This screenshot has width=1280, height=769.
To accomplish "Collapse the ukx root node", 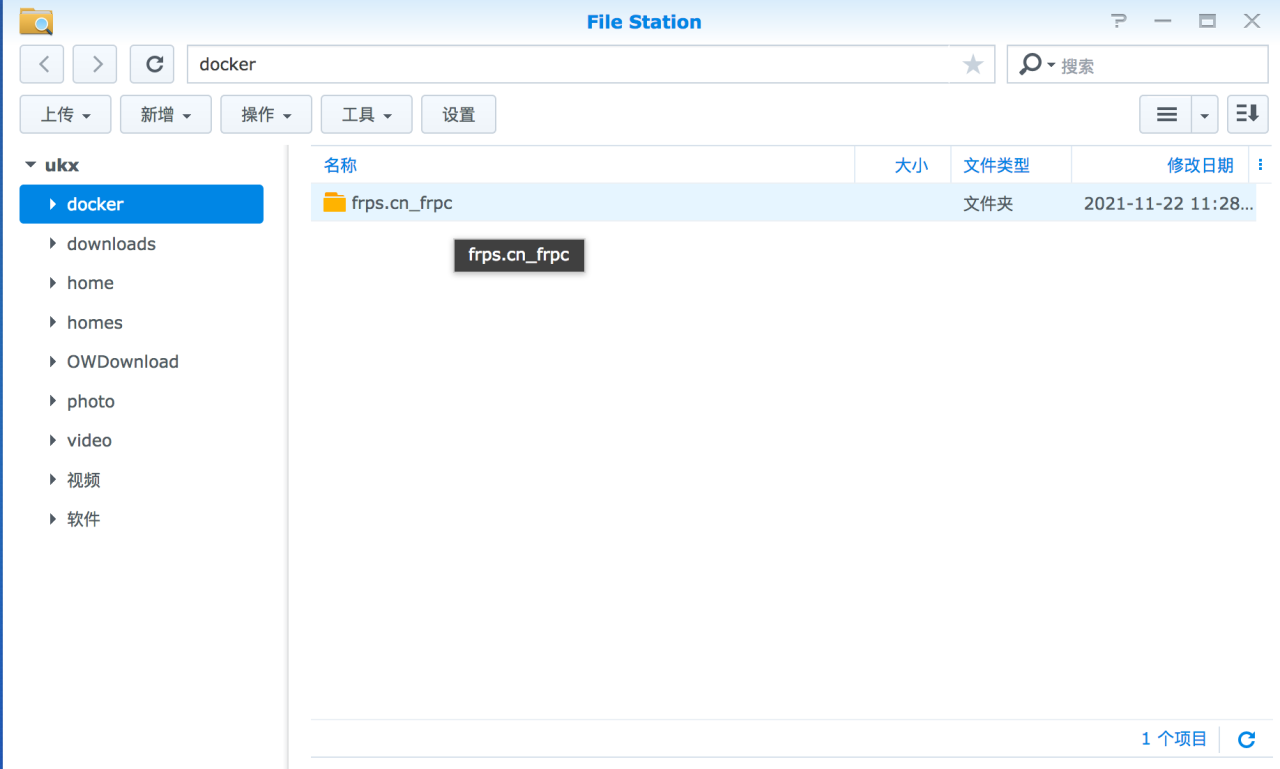I will coord(31,165).
